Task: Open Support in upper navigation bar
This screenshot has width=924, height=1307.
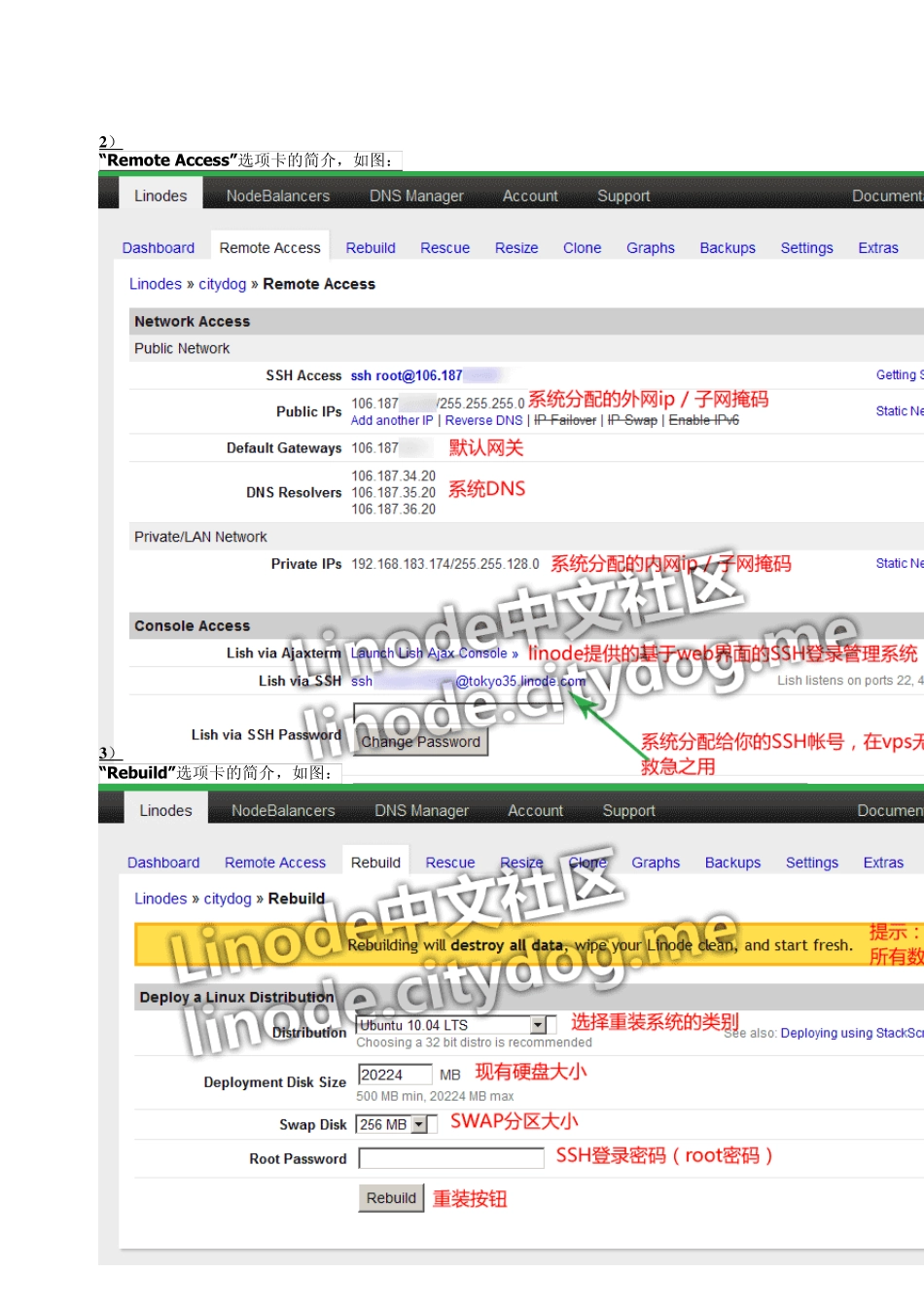Action: point(623,195)
